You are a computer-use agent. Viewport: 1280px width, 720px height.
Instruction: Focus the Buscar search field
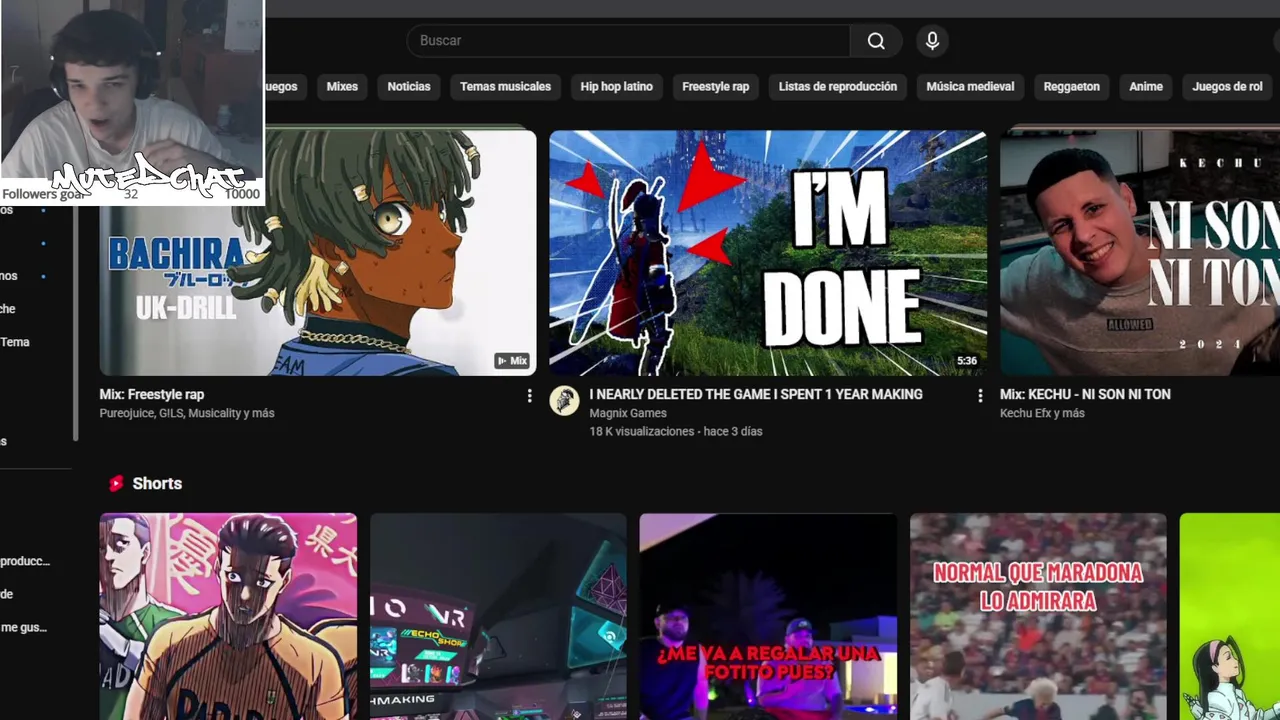629,41
